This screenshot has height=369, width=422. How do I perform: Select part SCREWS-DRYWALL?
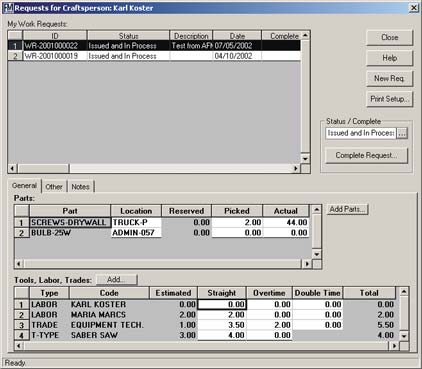click(70, 222)
